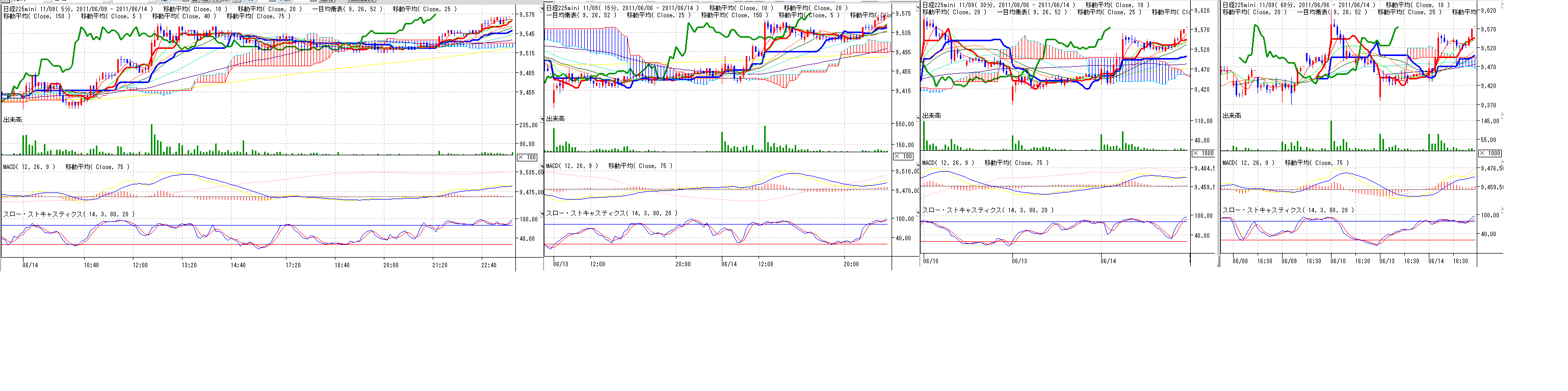Viewport: 1568px width, 391px height.
Task: Select 移動平均(Close, 150) label on 5-minute chart
Action: [37, 16]
